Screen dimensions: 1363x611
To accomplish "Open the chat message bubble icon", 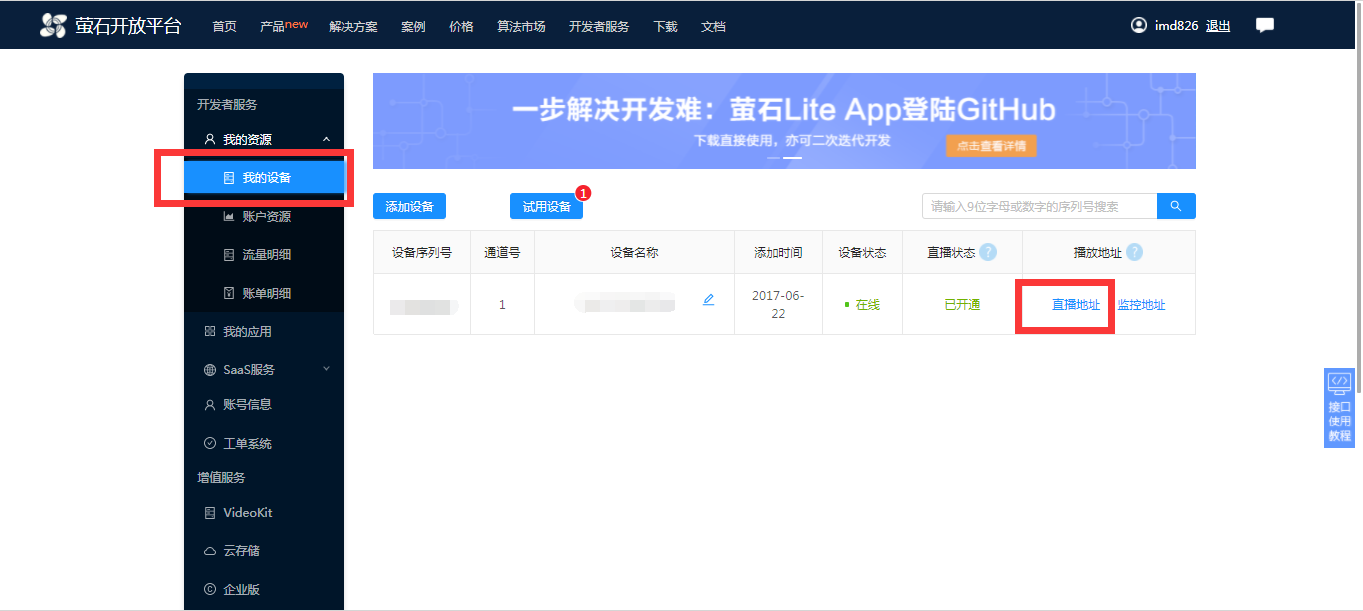I will (1265, 26).
